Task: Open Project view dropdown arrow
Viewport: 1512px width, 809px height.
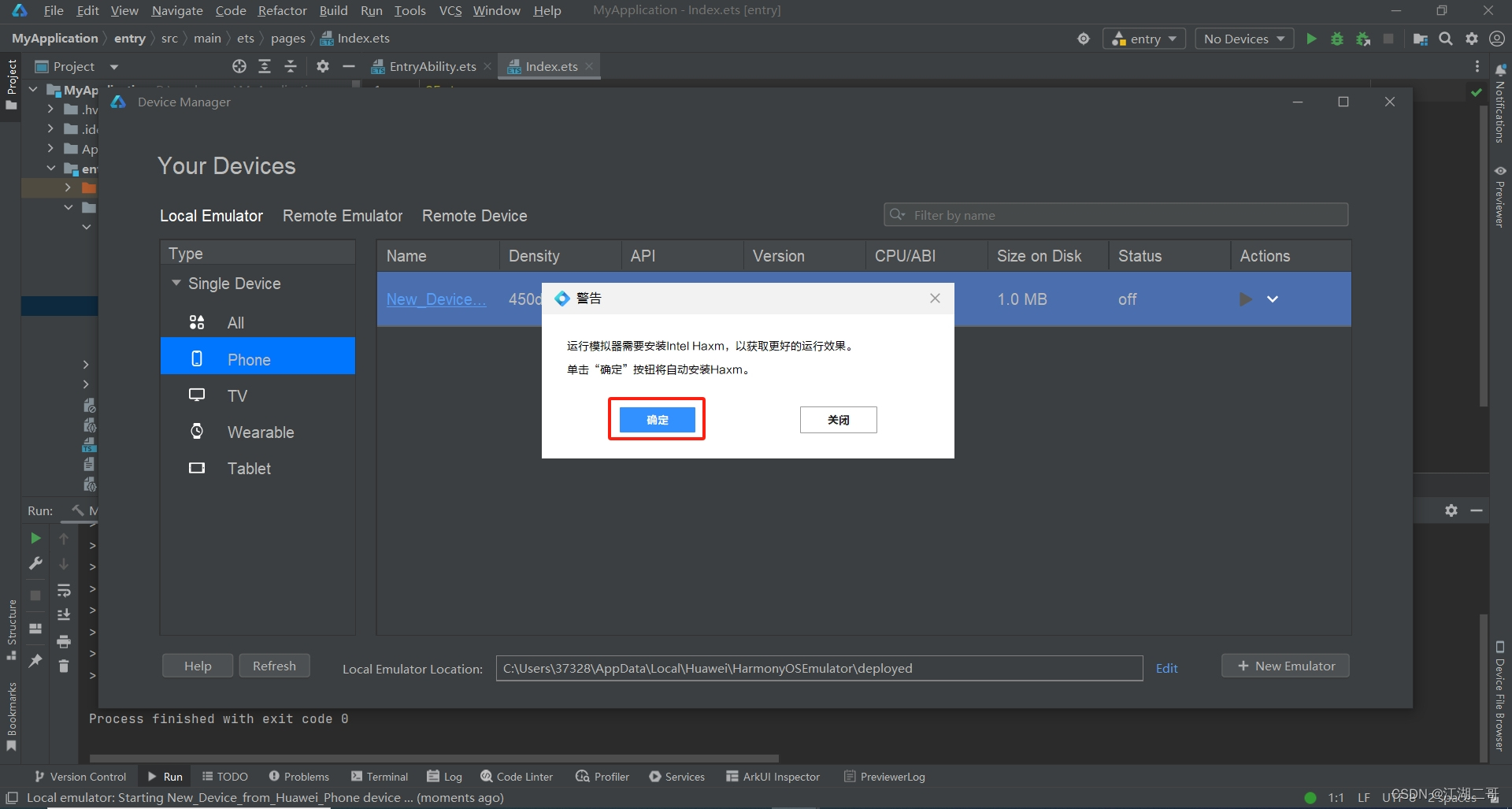Action: point(114,67)
